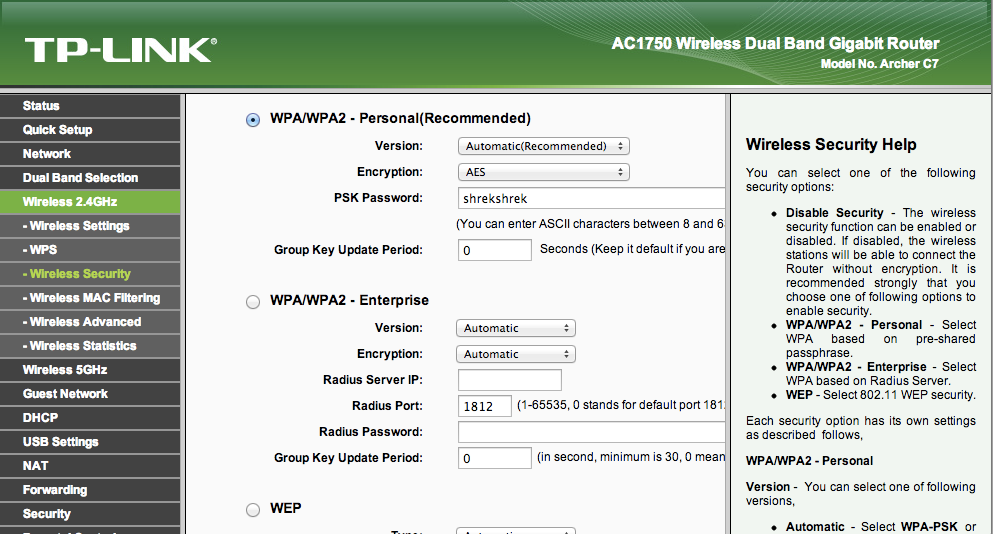Open the WPS submenu item
The image size is (993, 534).
(x=43, y=250)
